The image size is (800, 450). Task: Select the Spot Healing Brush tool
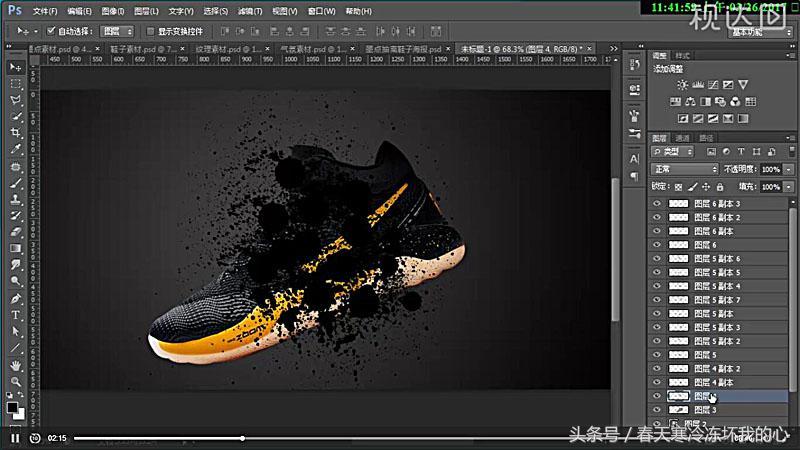(16, 167)
